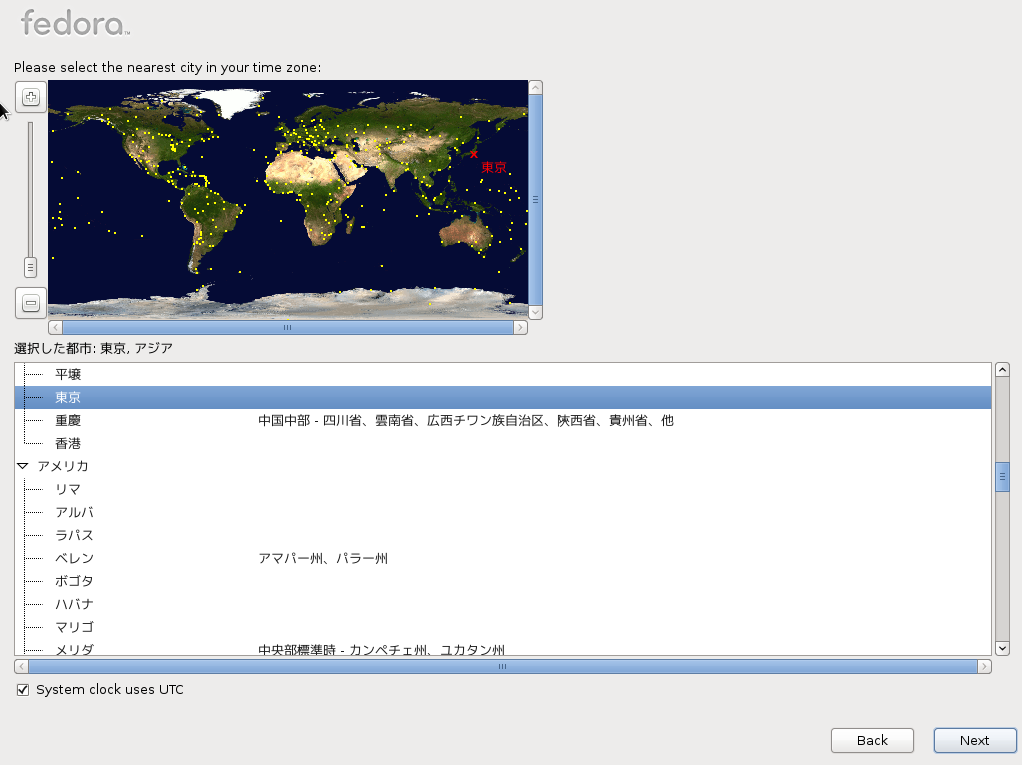Zoom in on the map with plus button

point(31,97)
